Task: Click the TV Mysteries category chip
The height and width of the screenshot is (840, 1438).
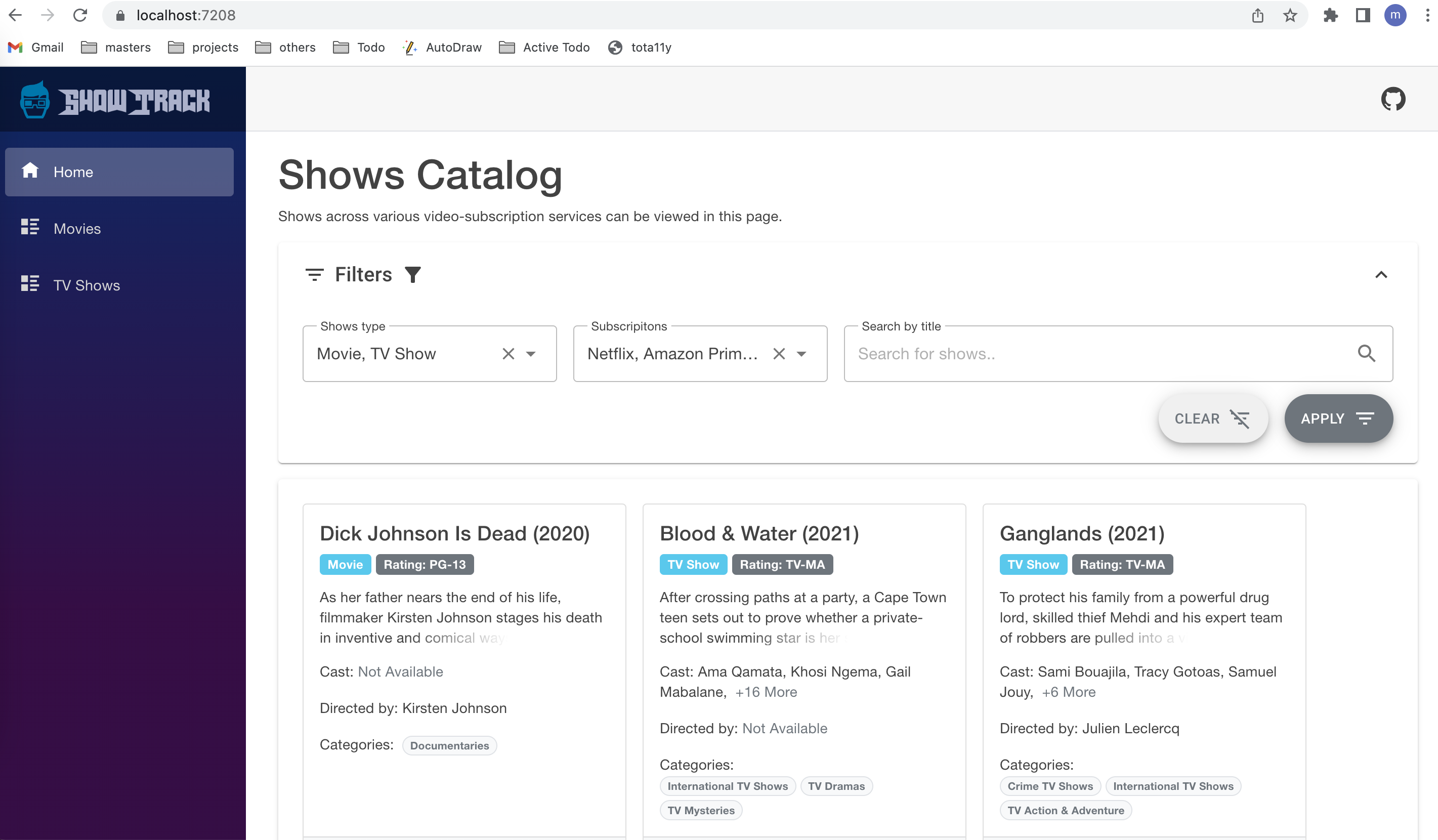Action: click(x=701, y=810)
